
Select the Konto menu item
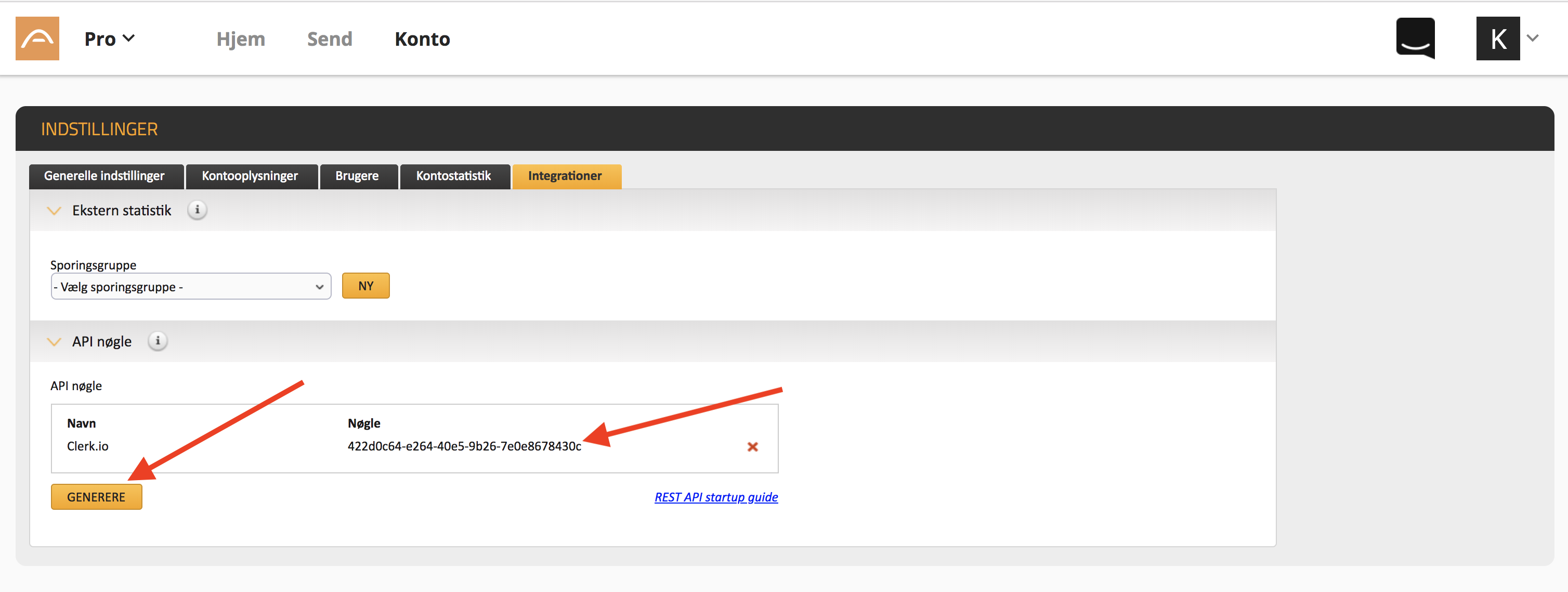pos(422,39)
